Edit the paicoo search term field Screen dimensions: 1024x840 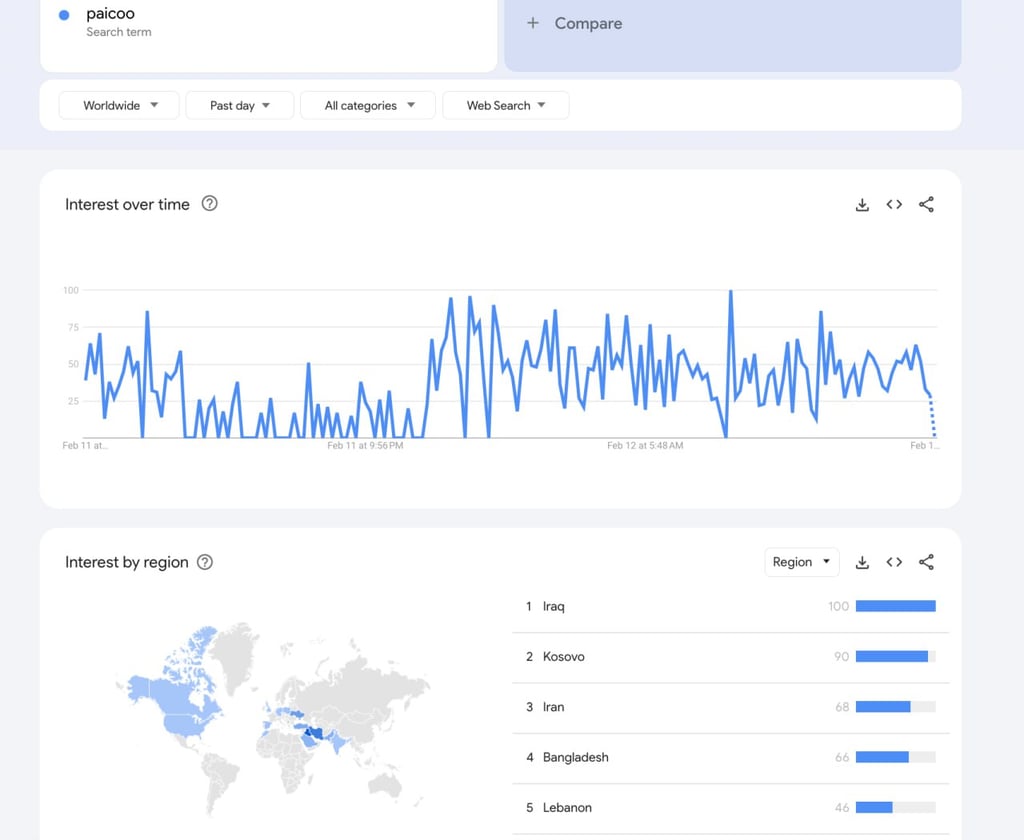(x=111, y=14)
